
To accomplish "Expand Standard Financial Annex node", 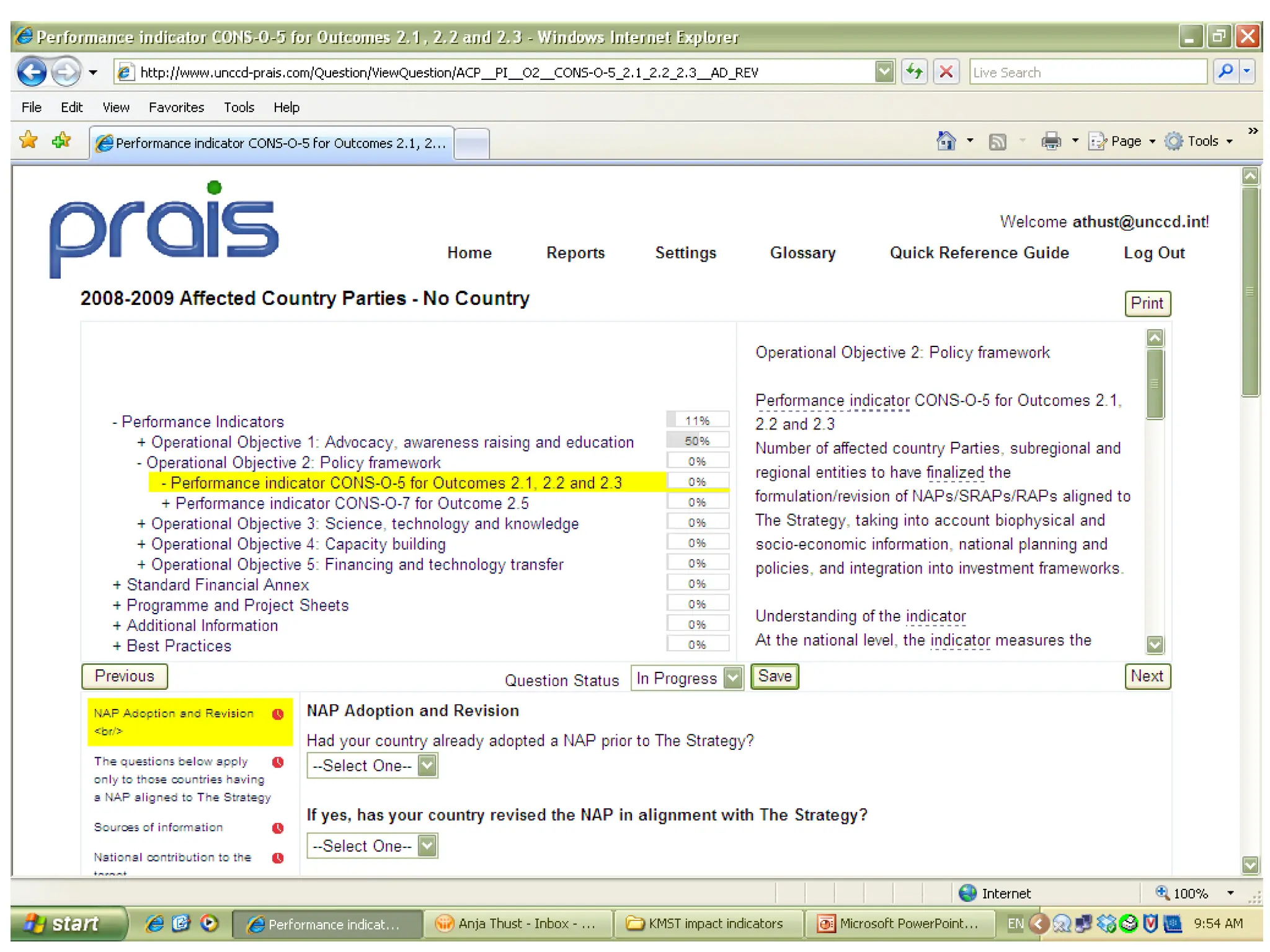I will (x=117, y=585).
